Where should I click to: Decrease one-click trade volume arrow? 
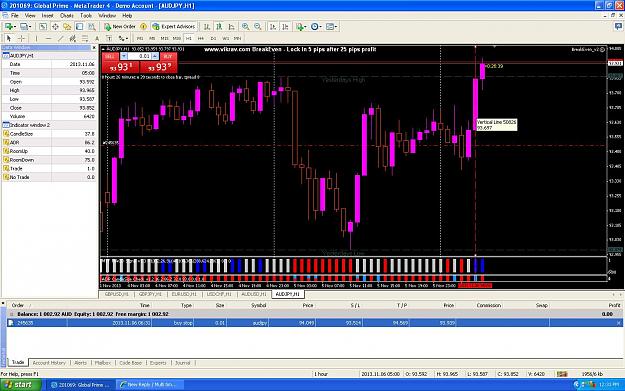pos(124,56)
